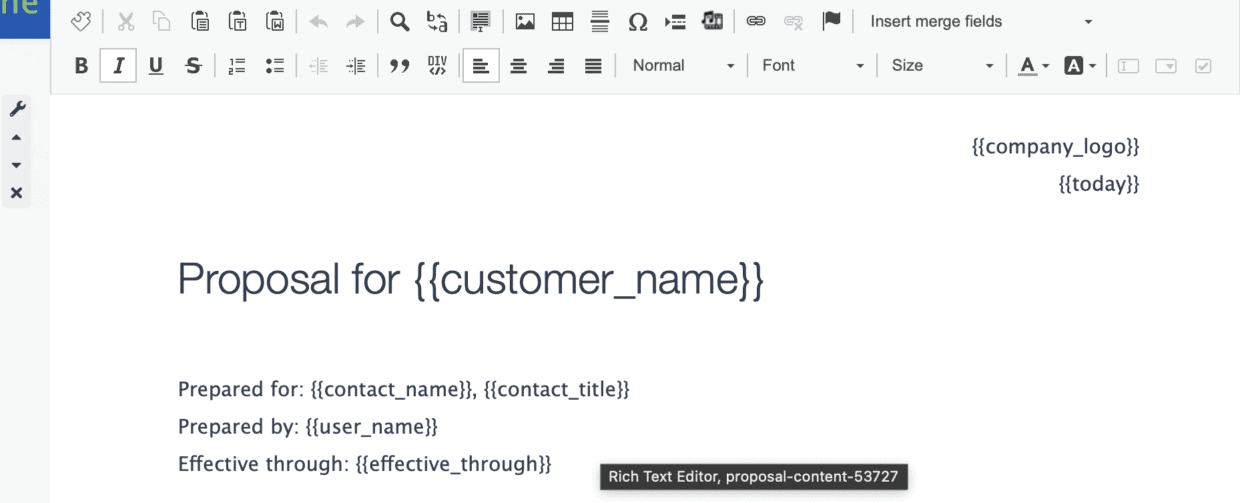The image size is (1240, 503).
Task: Redo with the forward arrow icon
Action: pos(355,22)
